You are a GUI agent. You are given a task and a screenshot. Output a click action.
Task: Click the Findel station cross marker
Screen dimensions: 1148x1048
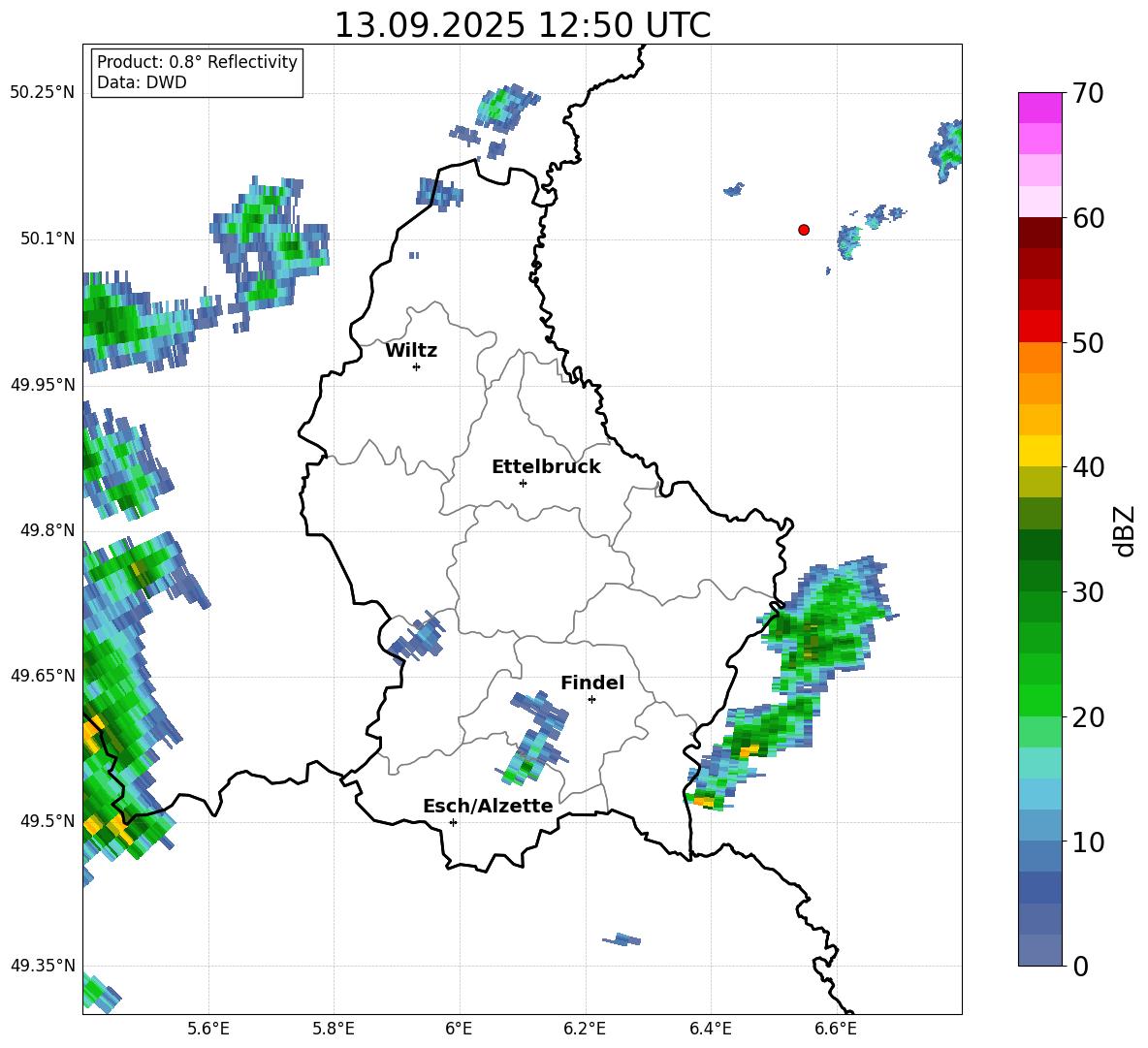coord(591,700)
